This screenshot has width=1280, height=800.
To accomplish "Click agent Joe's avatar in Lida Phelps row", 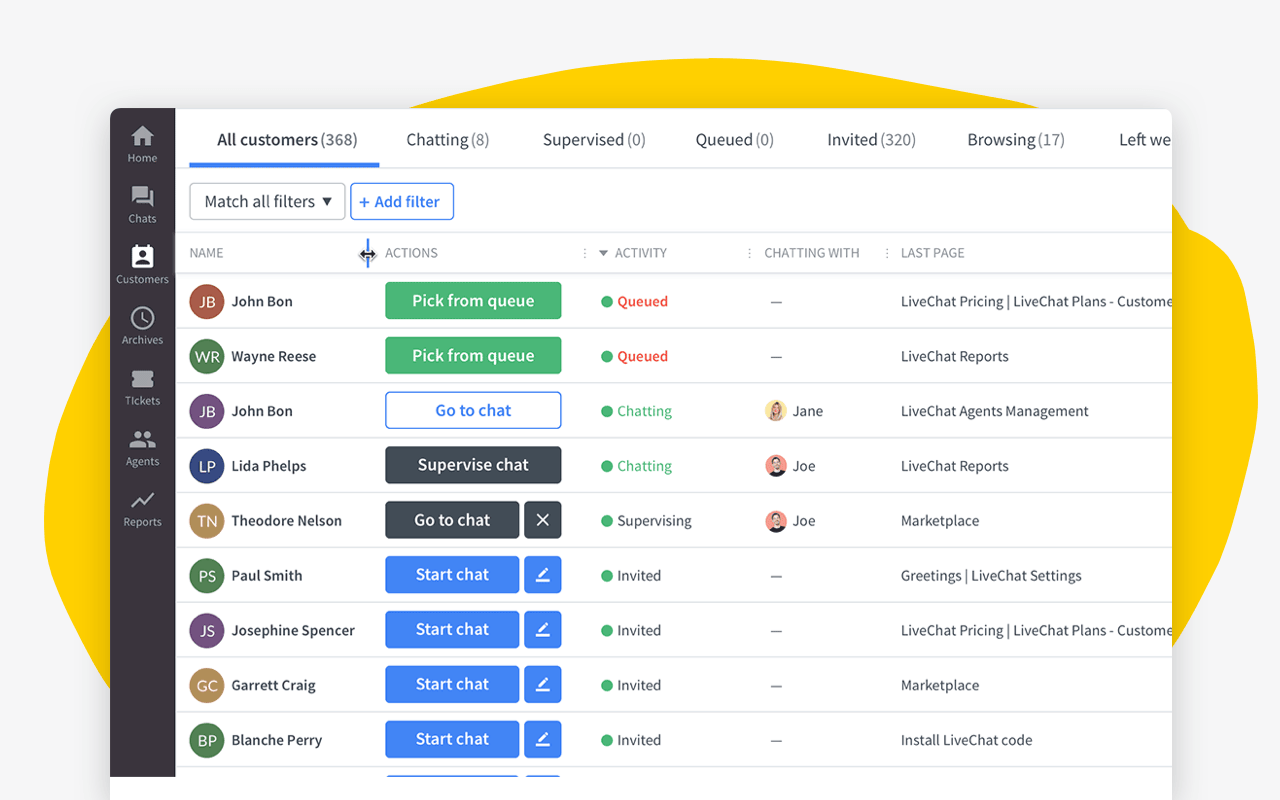I will click(775, 466).
